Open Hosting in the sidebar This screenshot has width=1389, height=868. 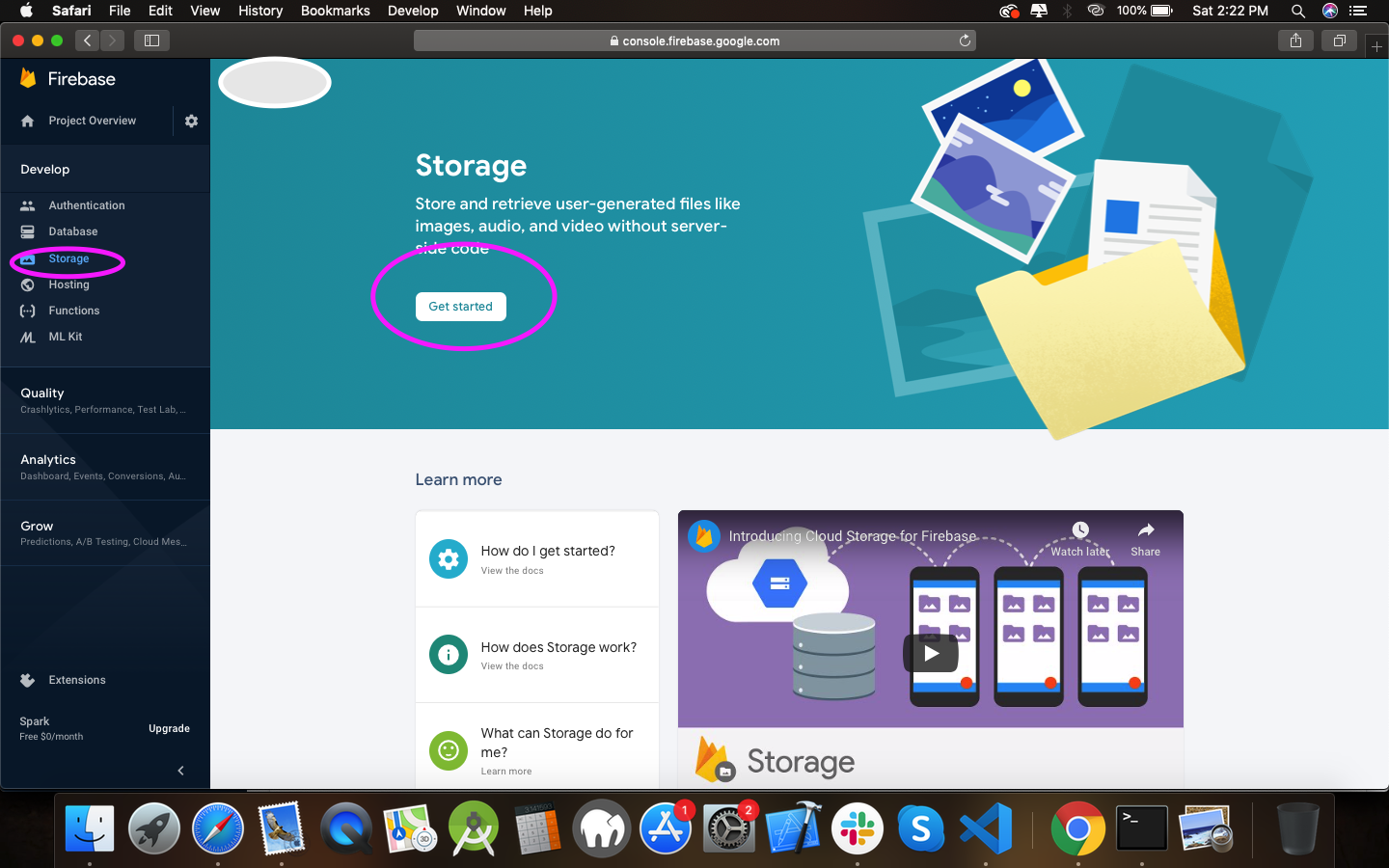coord(70,285)
